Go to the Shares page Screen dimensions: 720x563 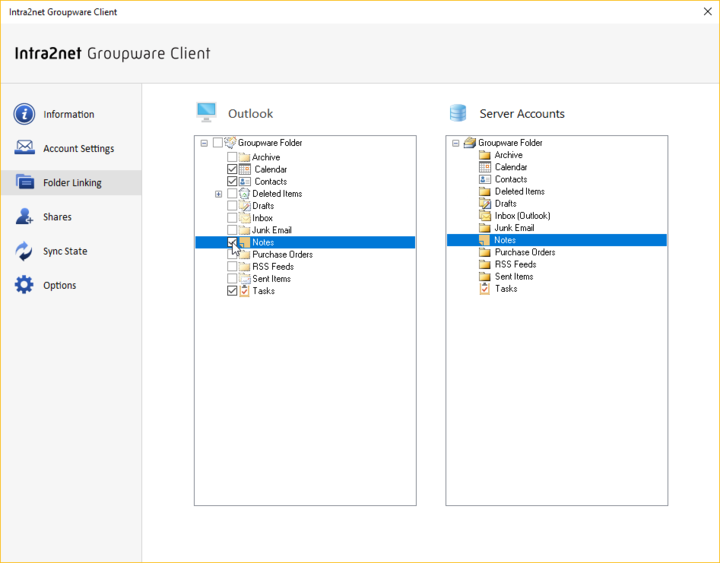click(71, 216)
